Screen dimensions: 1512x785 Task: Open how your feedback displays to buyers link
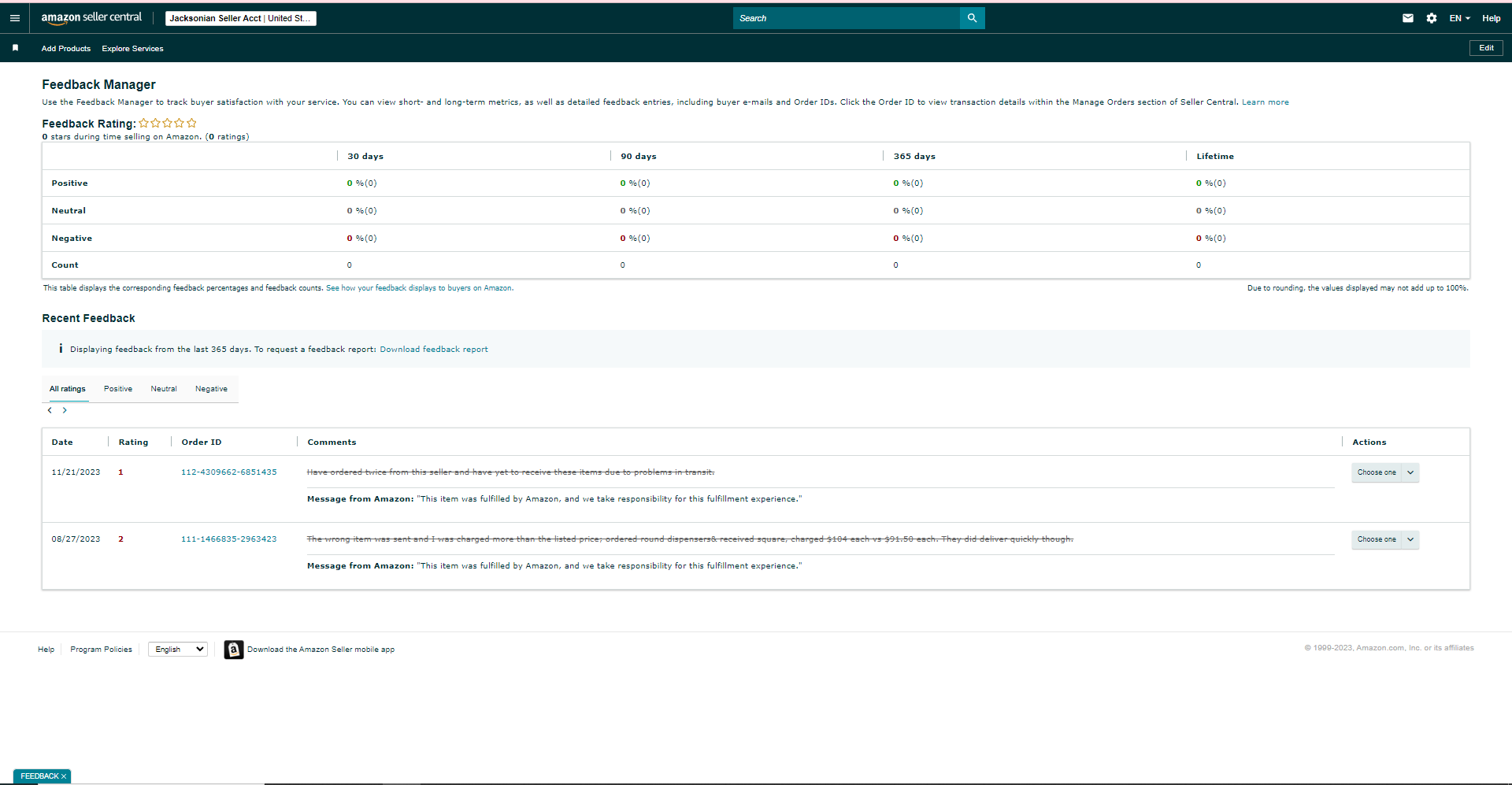click(x=420, y=288)
